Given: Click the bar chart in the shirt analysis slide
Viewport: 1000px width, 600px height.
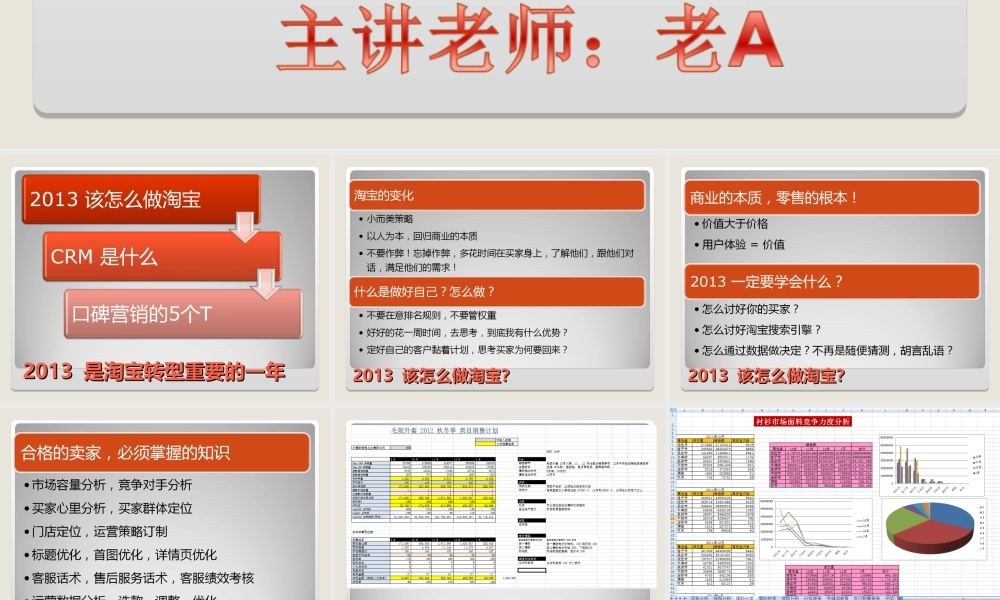Looking at the screenshot, I should tap(931, 464).
